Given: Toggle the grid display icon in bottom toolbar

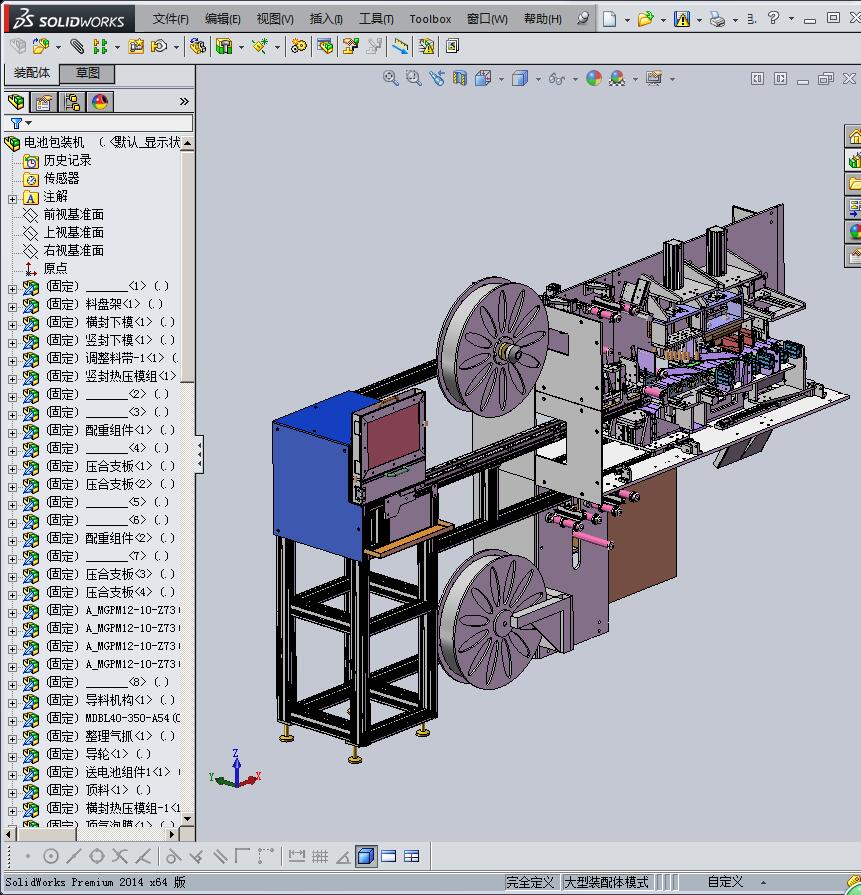Looking at the screenshot, I should coord(320,856).
